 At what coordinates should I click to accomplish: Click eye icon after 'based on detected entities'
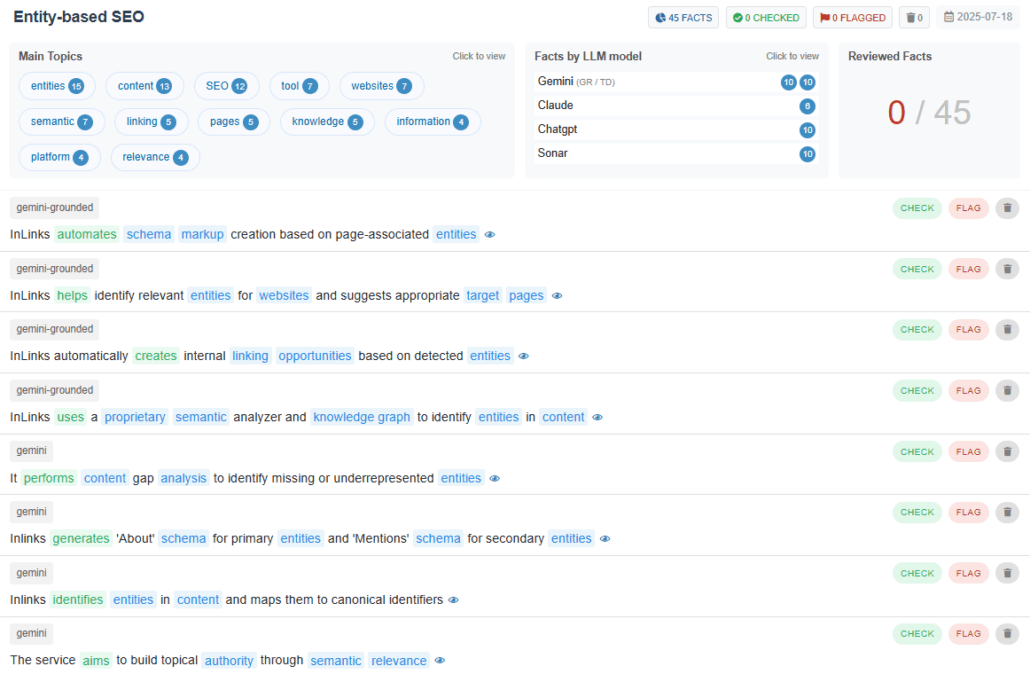coord(524,356)
